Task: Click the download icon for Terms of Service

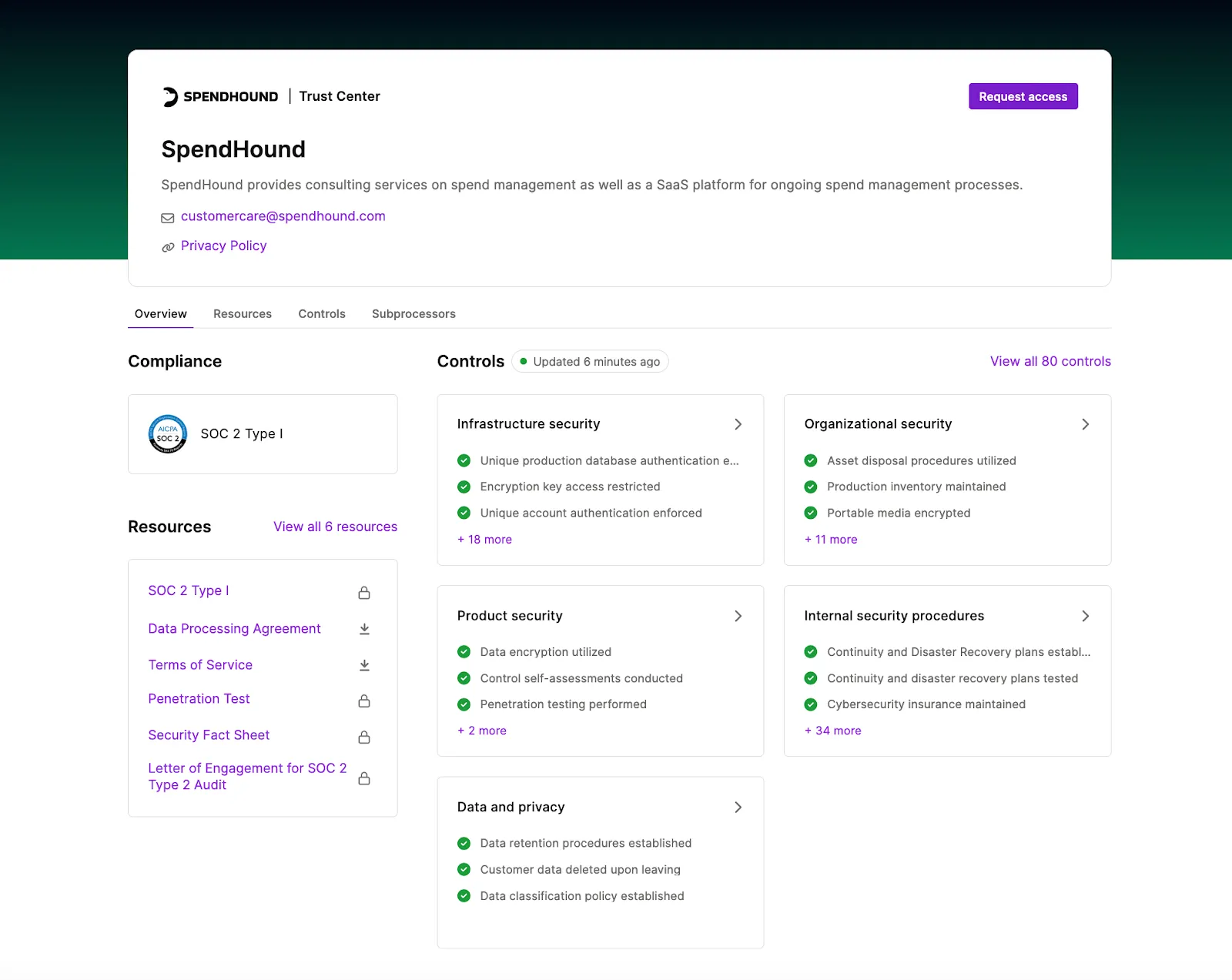Action: 363,665
